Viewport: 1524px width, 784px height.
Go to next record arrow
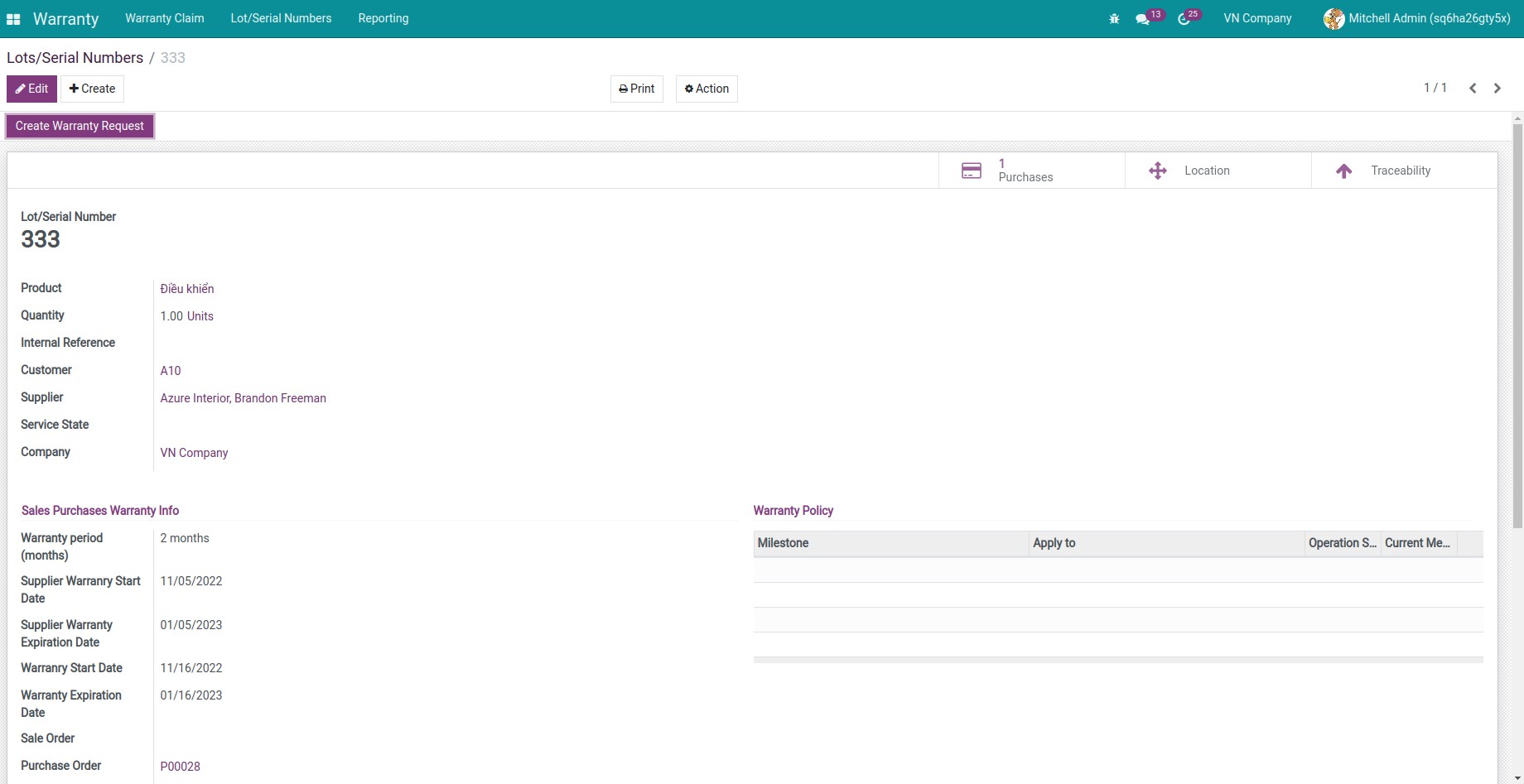click(x=1497, y=89)
